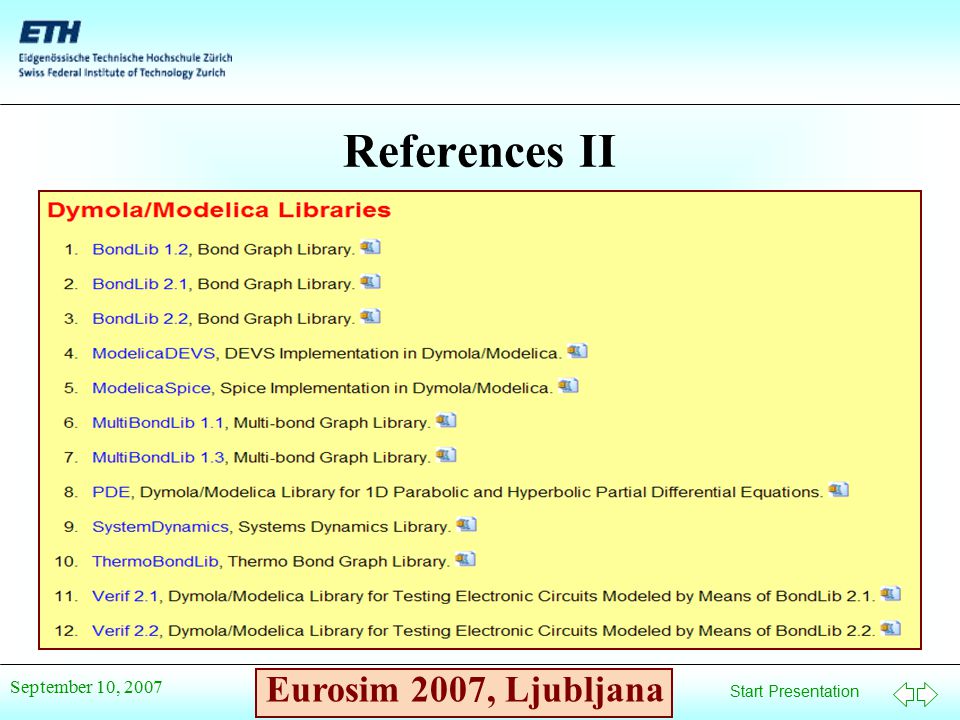Click the document icon after BondLib 1.2
Image resolution: width=960 pixels, height=720 pixels.
[x=370, y=247]
